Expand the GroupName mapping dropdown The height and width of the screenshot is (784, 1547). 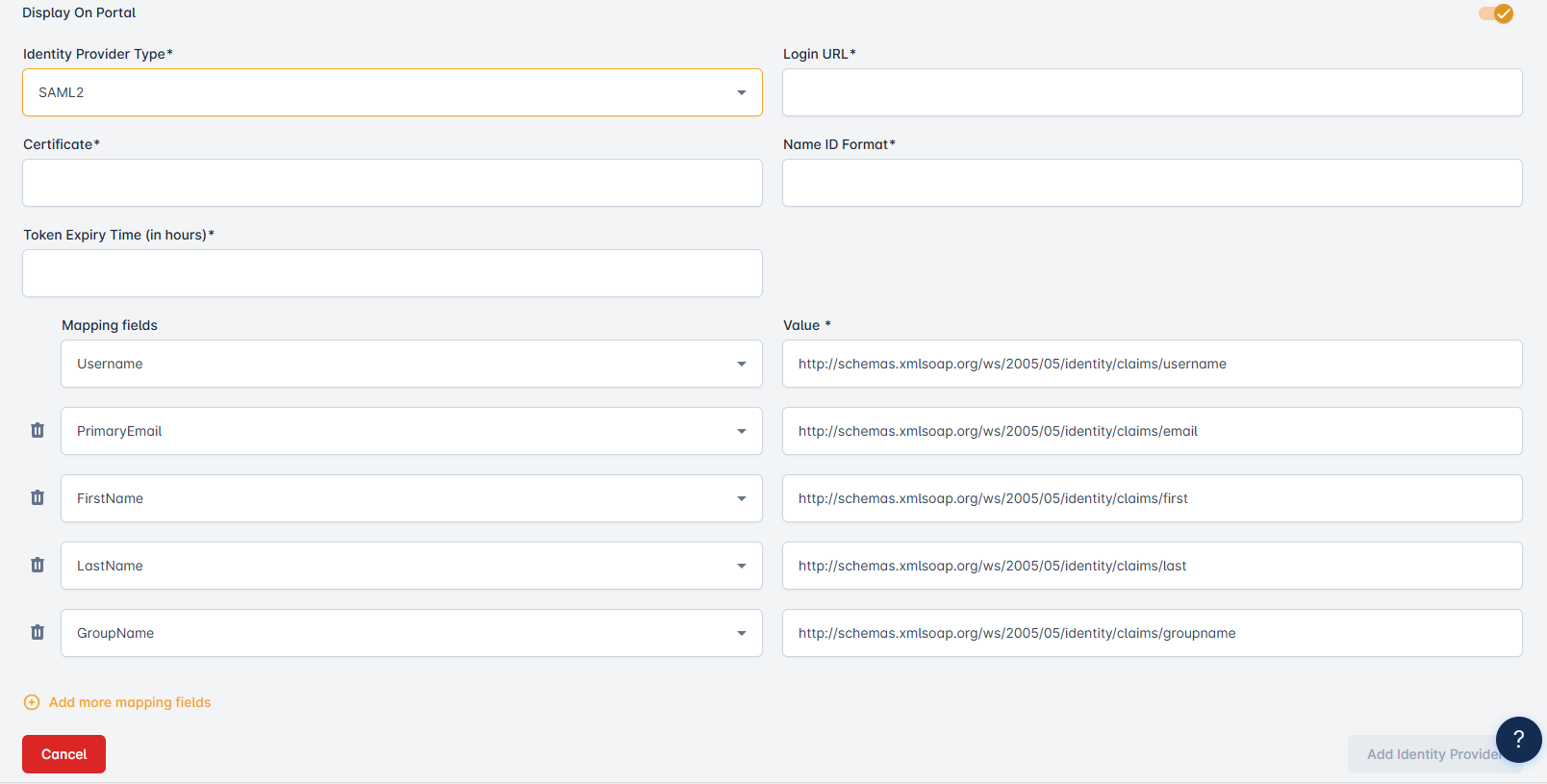pos(412,633)
